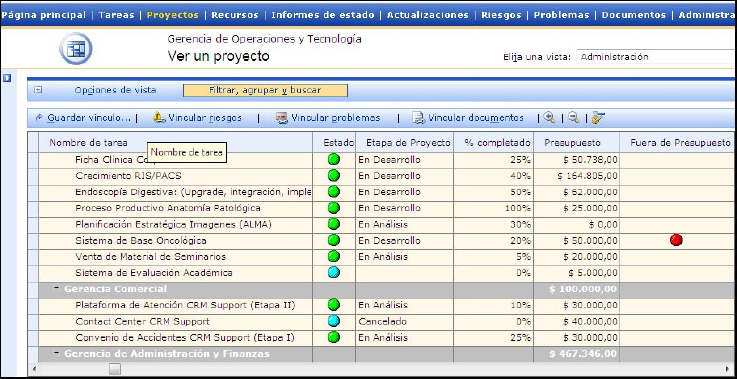The height and width of the screenshot is (379, 737).
Task: Open the Recursos menu
Action: coord(235,15)
